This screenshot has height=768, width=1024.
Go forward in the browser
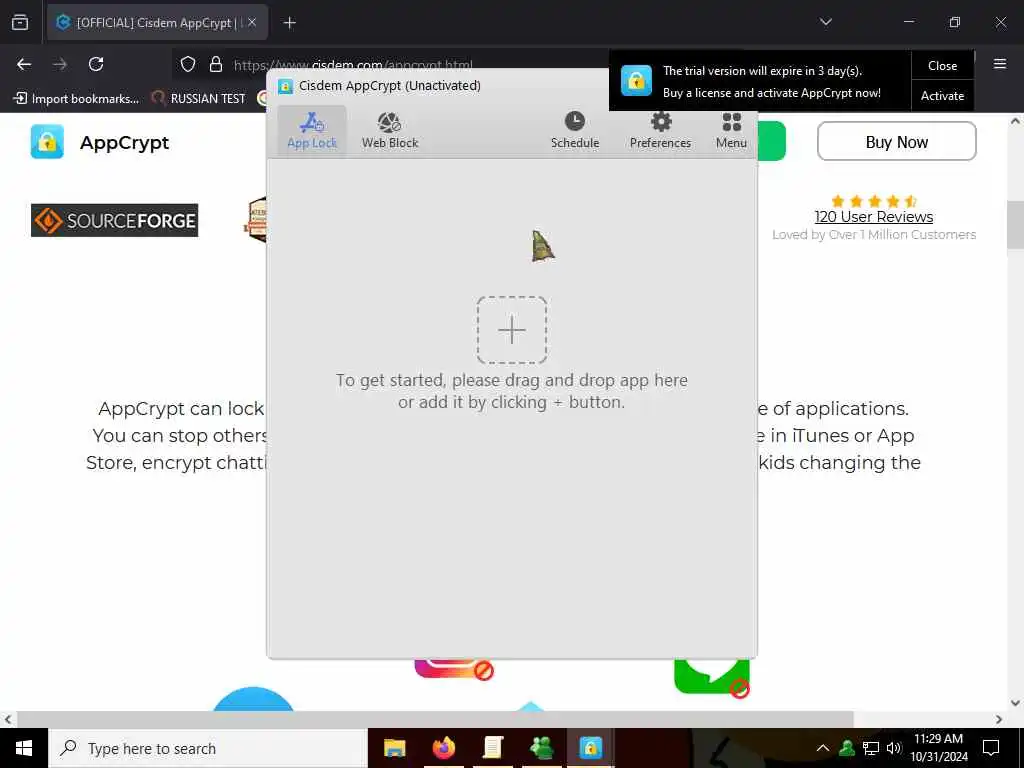click(60, 64)
